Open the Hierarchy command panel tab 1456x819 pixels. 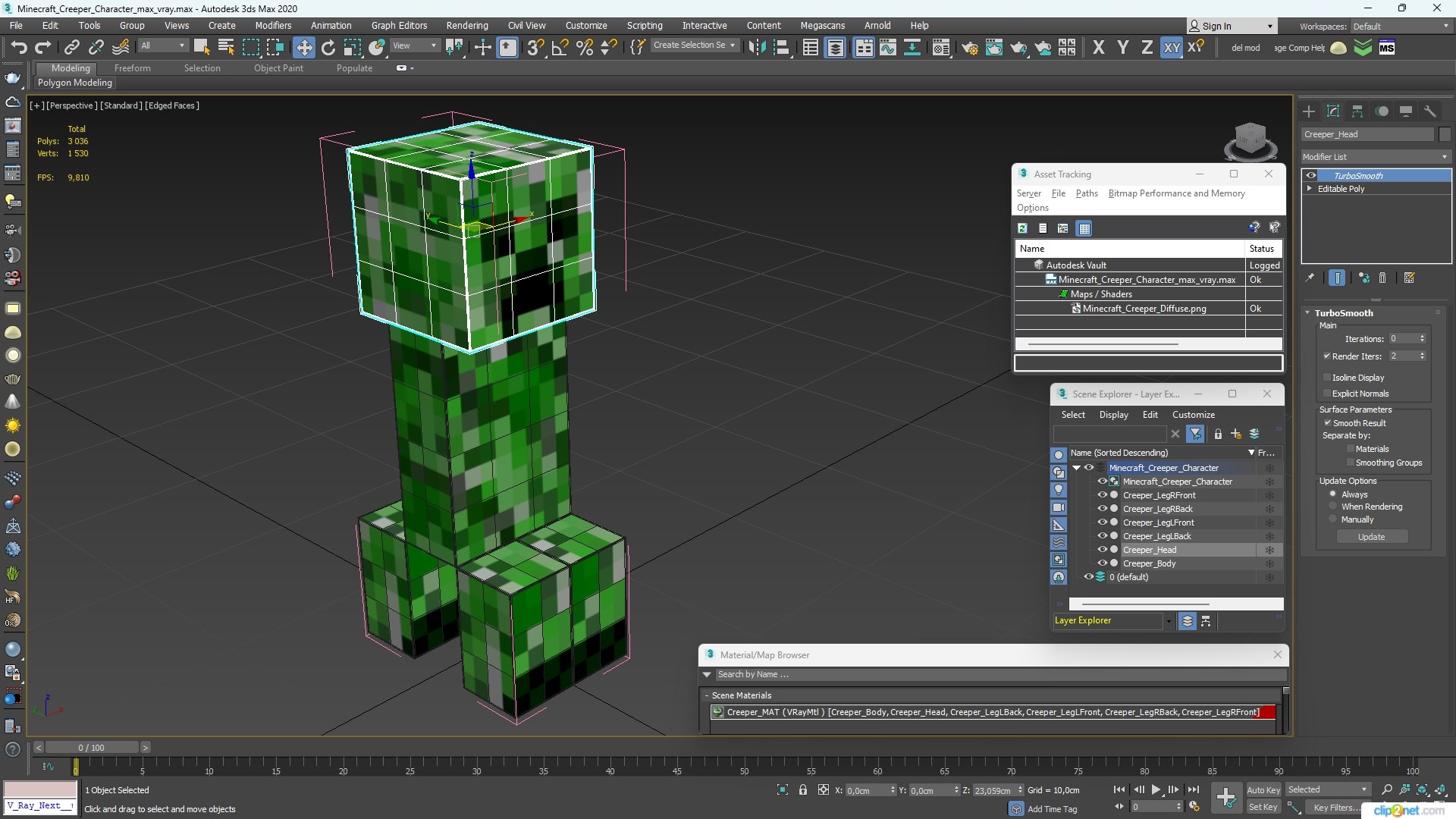(x=1357, y=111)
